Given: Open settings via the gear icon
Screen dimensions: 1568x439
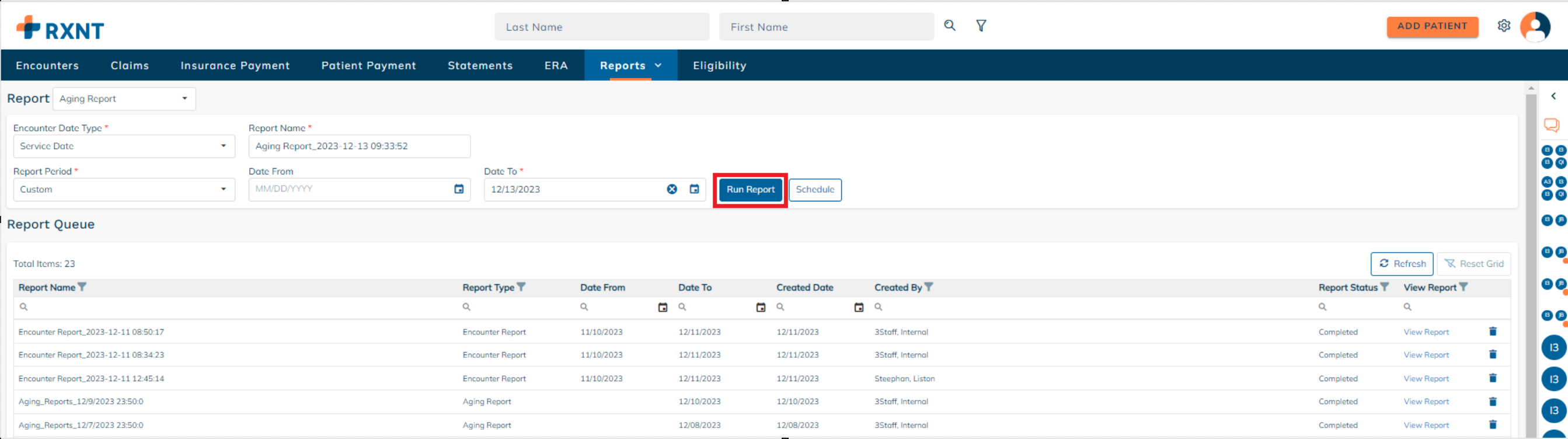Looking at the screenshot, I should [1503, 26].
